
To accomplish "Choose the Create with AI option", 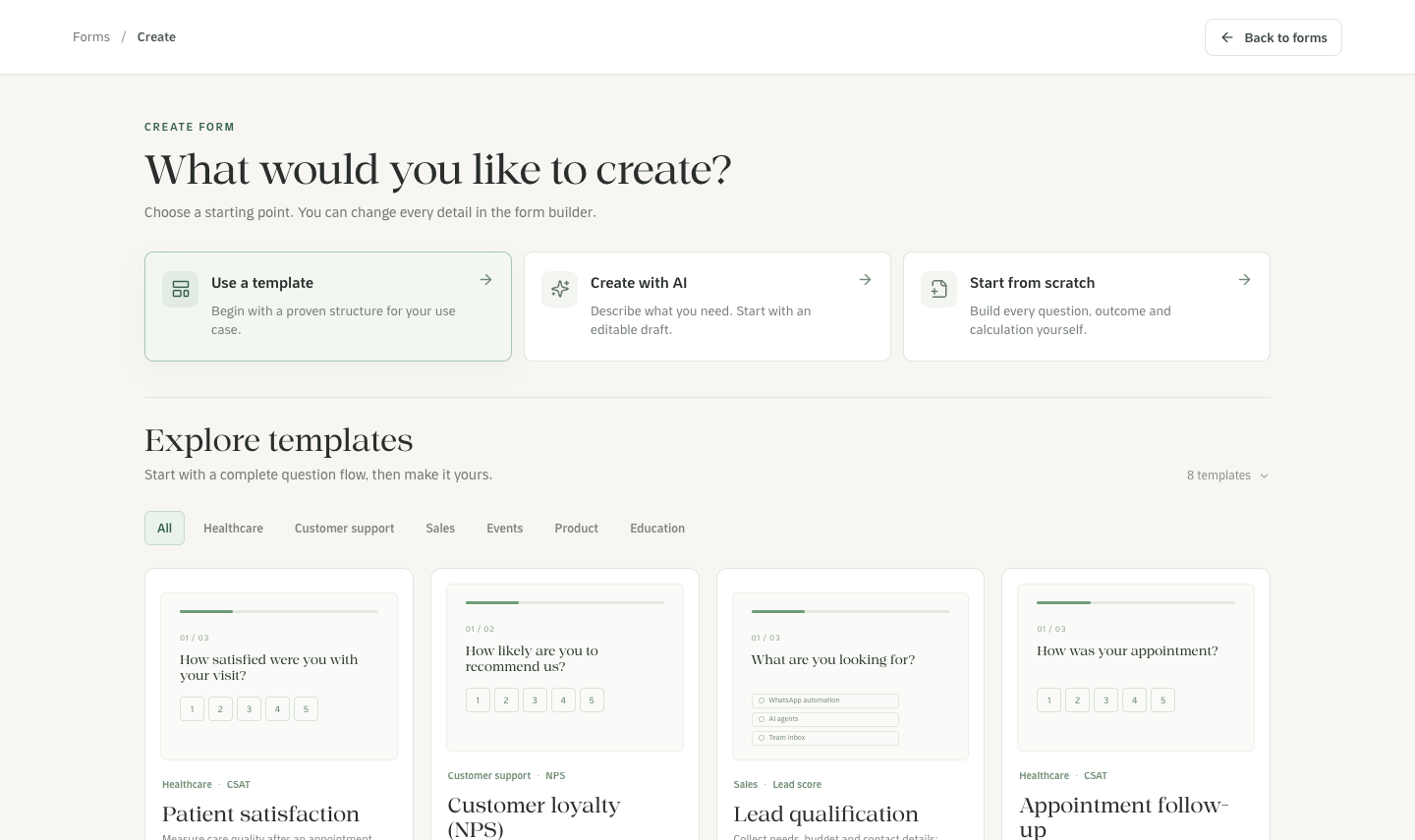I will [707, 307].
